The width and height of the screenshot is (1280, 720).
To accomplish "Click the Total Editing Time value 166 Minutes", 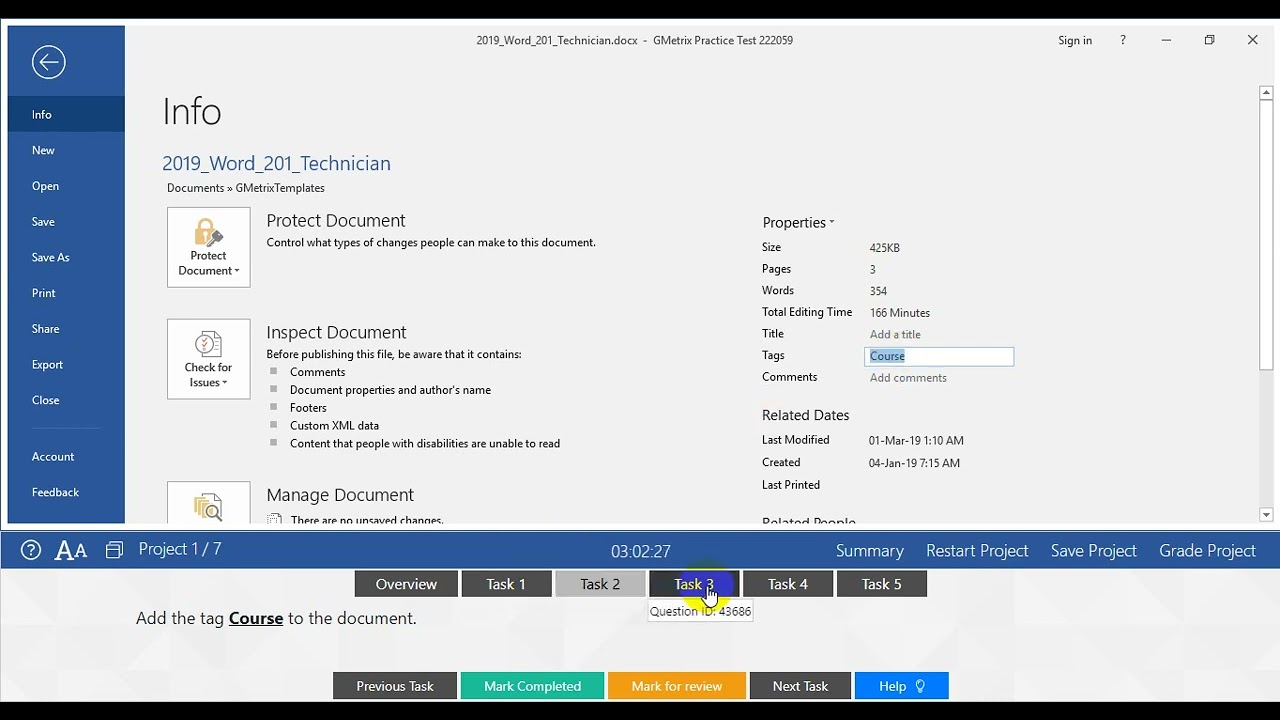I will click(x=900, y=313).
